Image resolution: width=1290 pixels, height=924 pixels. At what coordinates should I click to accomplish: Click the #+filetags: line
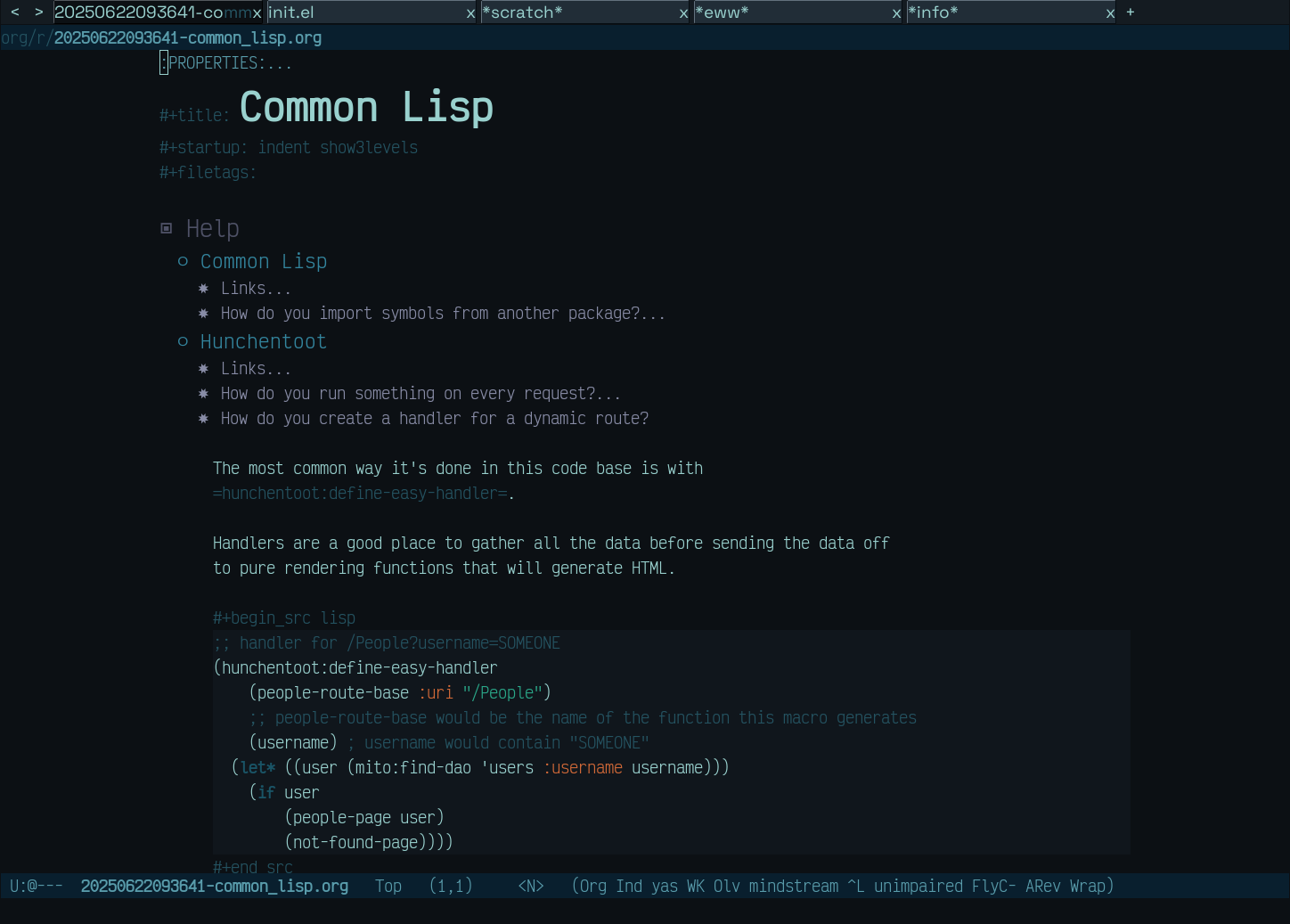[x=208, y=173]
